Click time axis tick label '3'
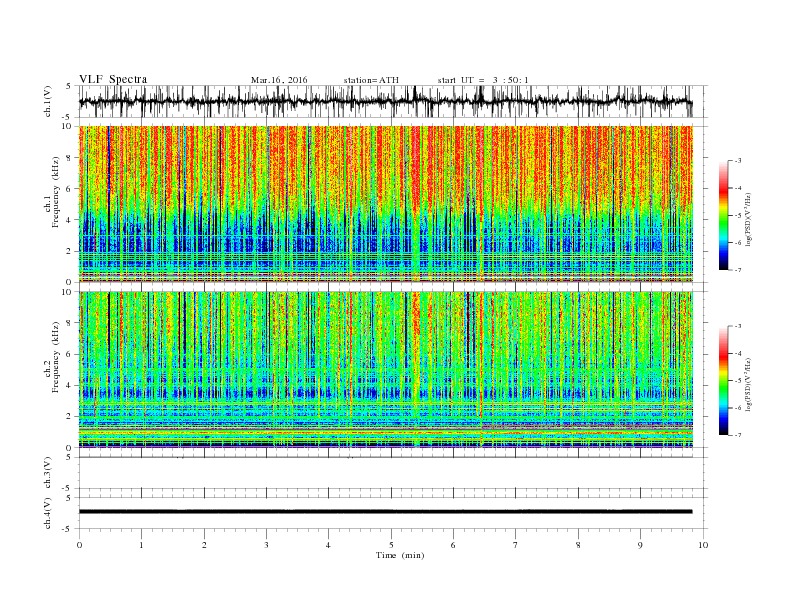Viewport: 792px width, 612px height. click(266, 545)
